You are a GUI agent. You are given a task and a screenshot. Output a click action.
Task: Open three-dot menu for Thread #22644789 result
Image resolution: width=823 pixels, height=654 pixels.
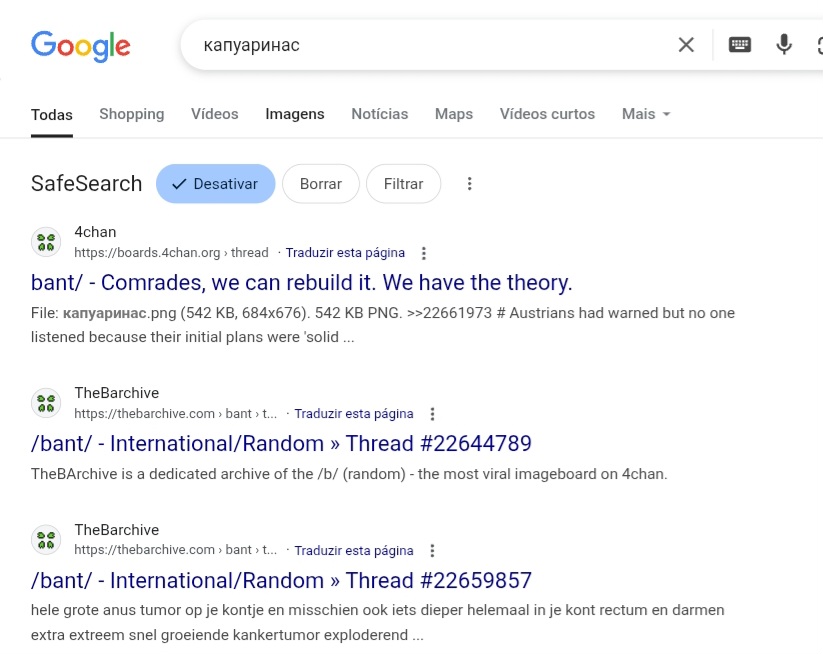(432, 414)
